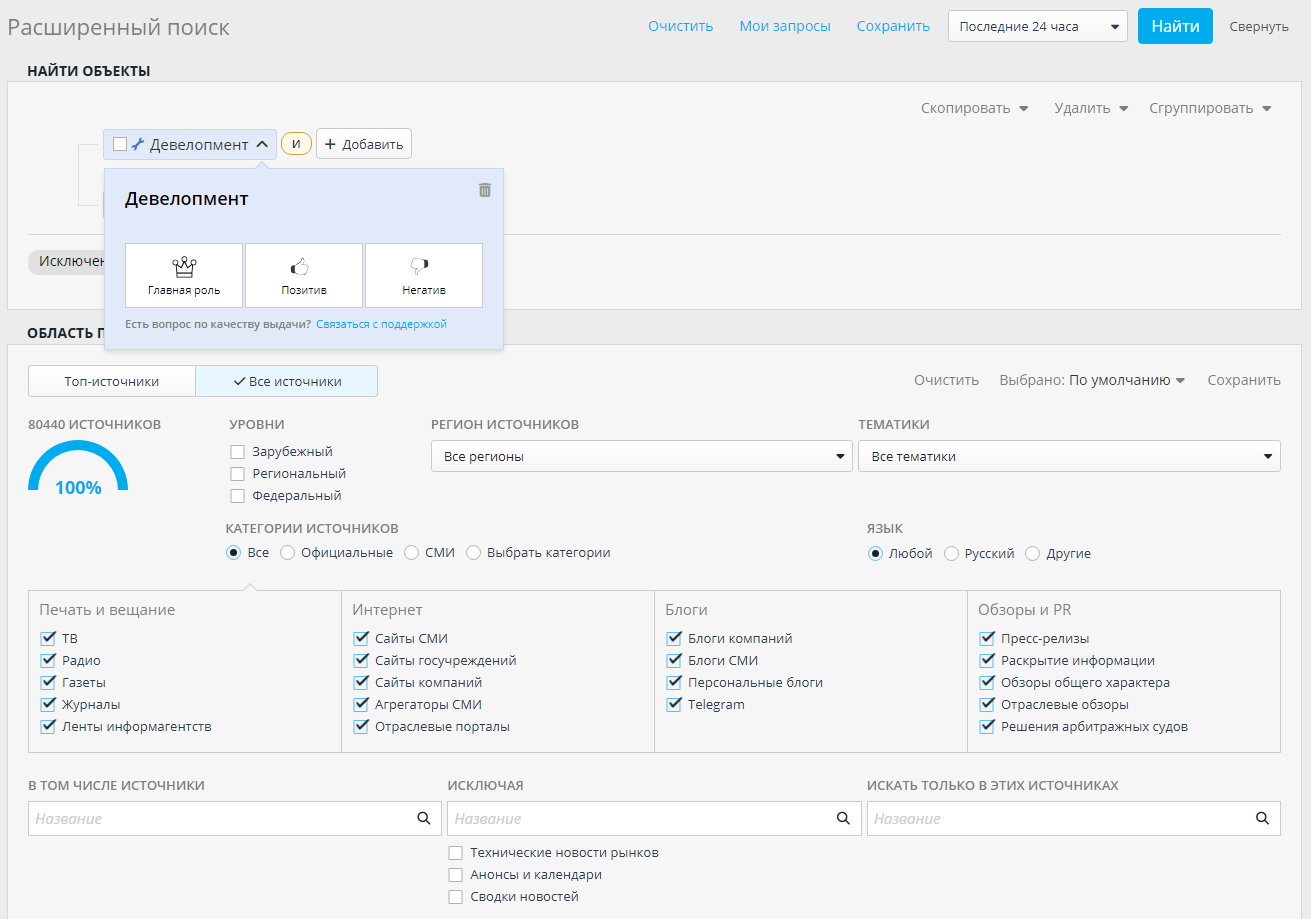Expand the Все регионы dropdown
Image resolution: width=1311 pixels, height=919 pixels.
point(641,456)
